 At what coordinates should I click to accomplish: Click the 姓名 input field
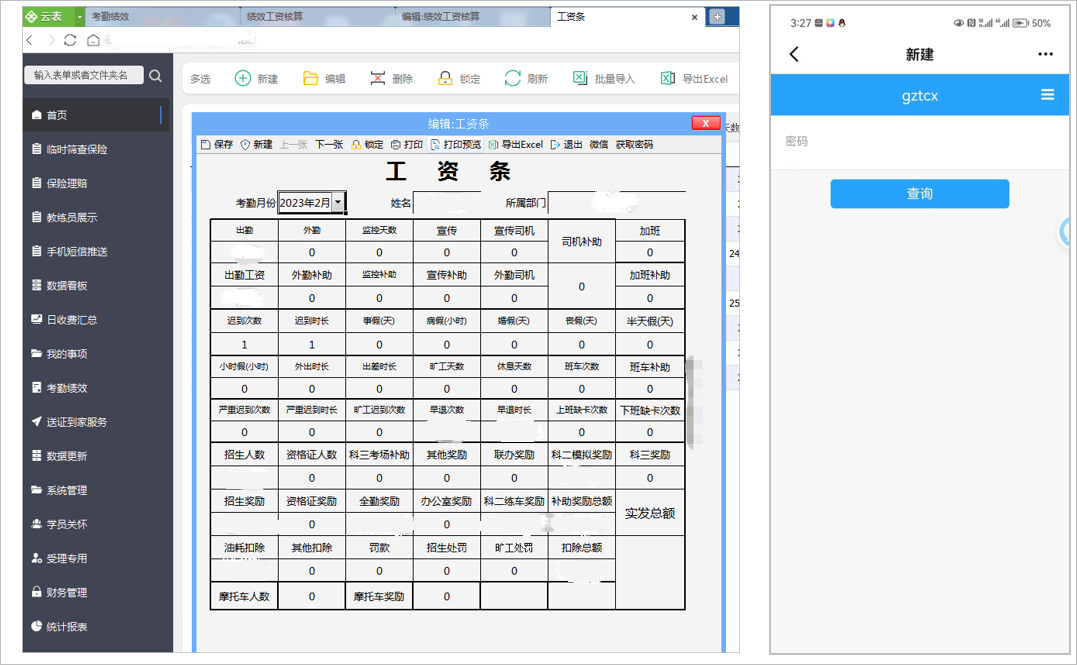point(446,203)
